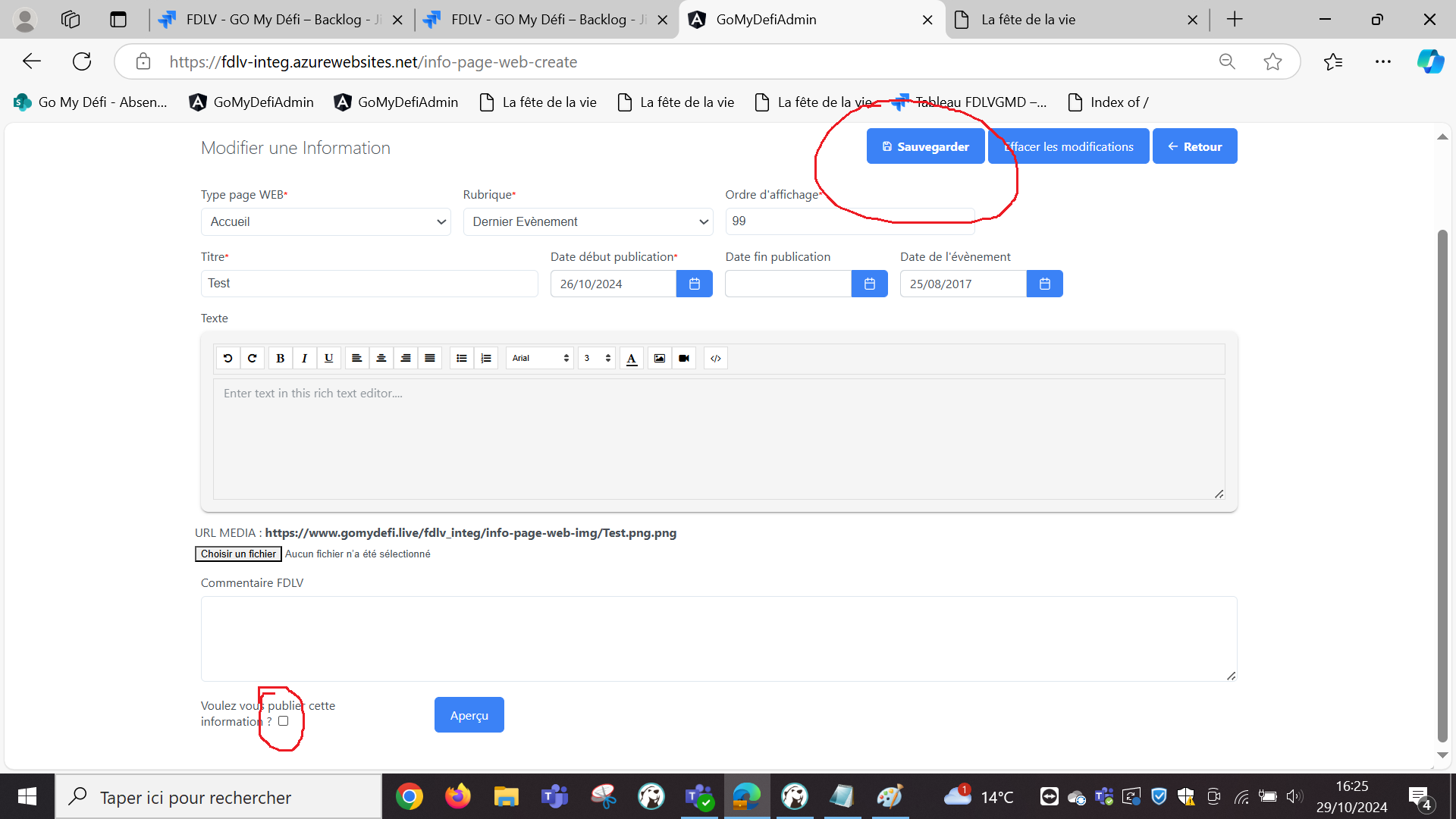Insert image using editor toolbar icon
The height and width of the screenshot is (819, 1456).
click(x=660, y=358)
